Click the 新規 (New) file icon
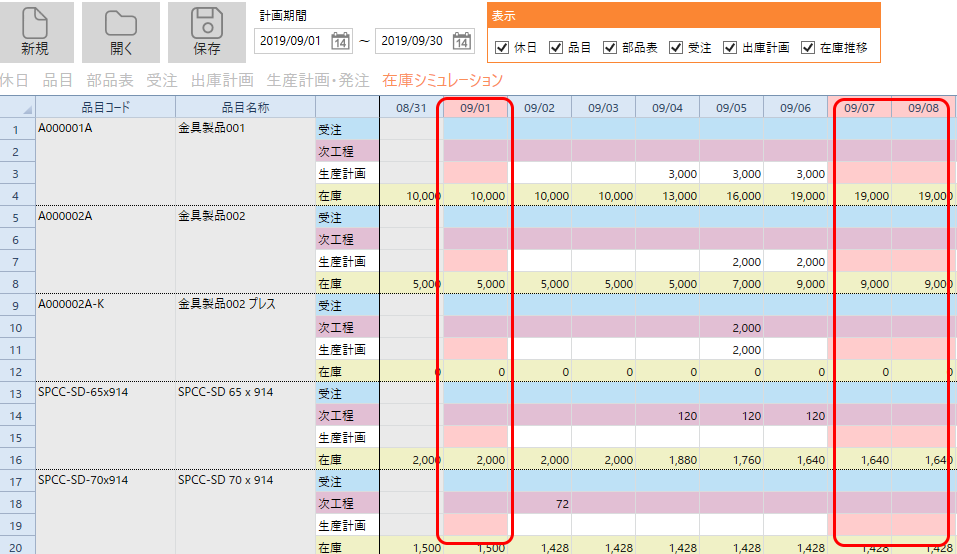The width and height of the screenshot is (957, 554). (35, 23)
